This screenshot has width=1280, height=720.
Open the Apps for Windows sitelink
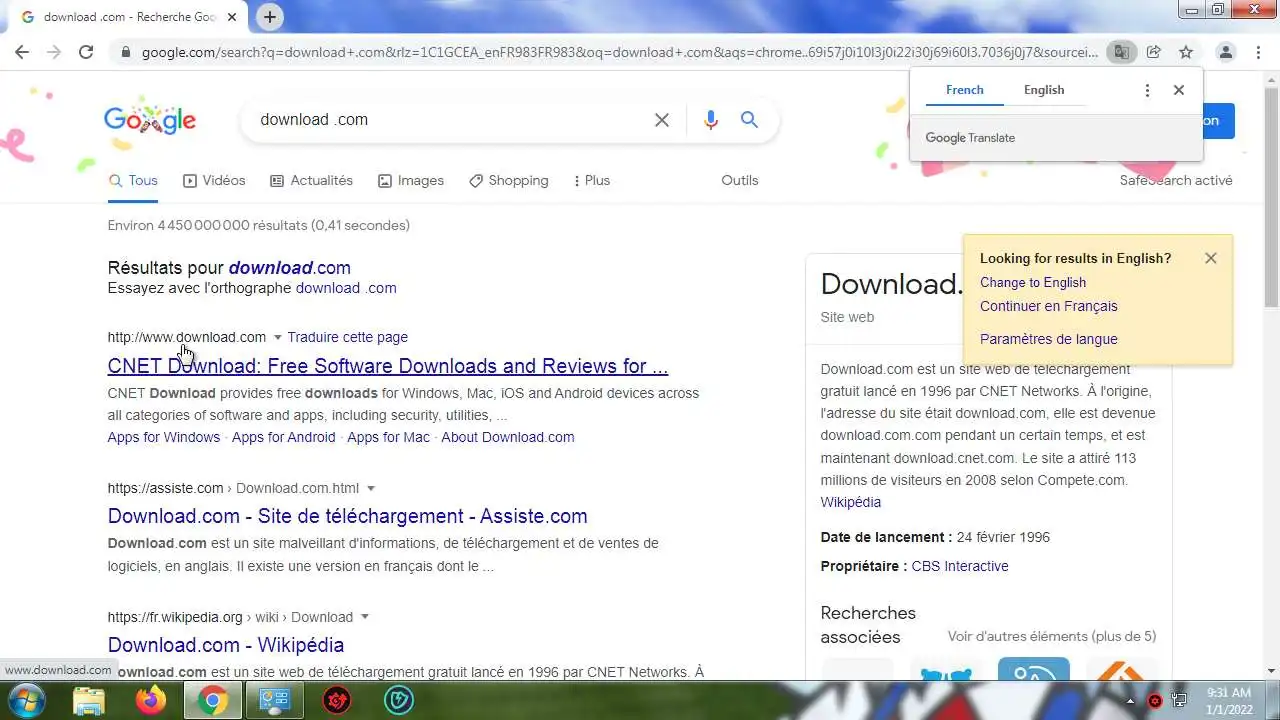tap(164, 437)
